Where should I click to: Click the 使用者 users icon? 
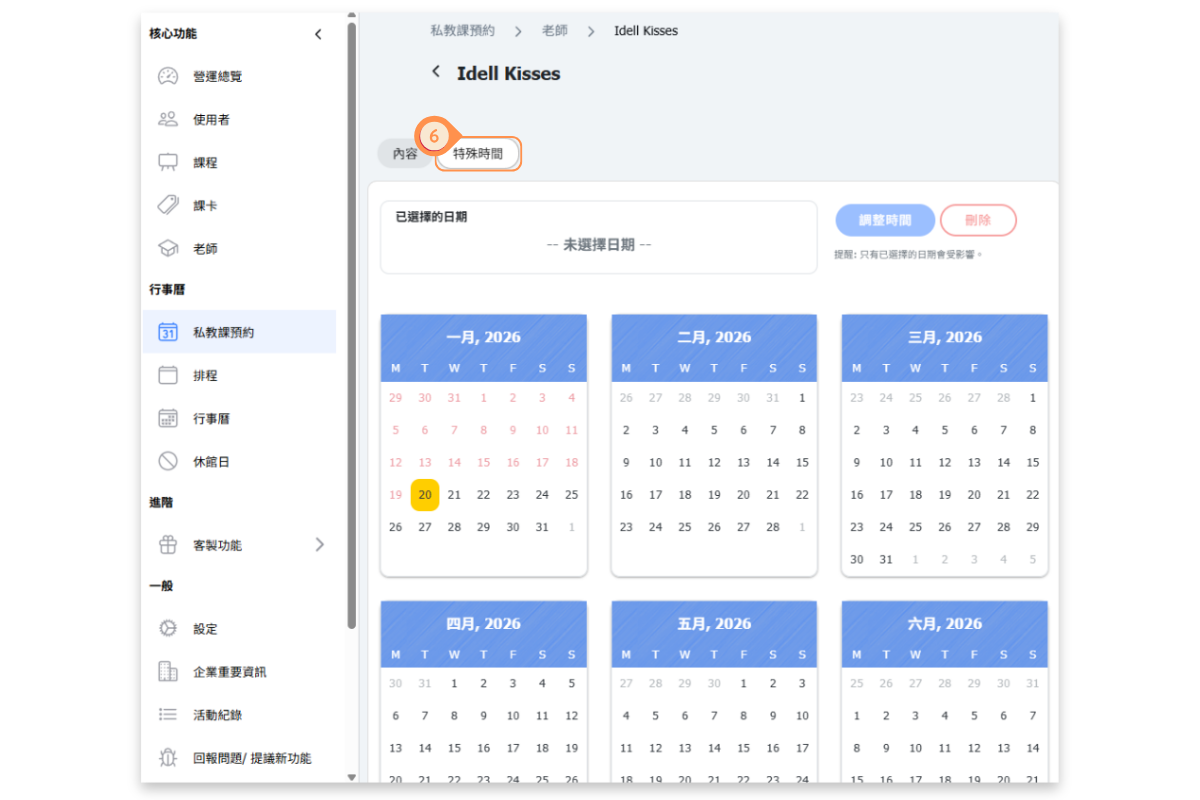(168, 119)
